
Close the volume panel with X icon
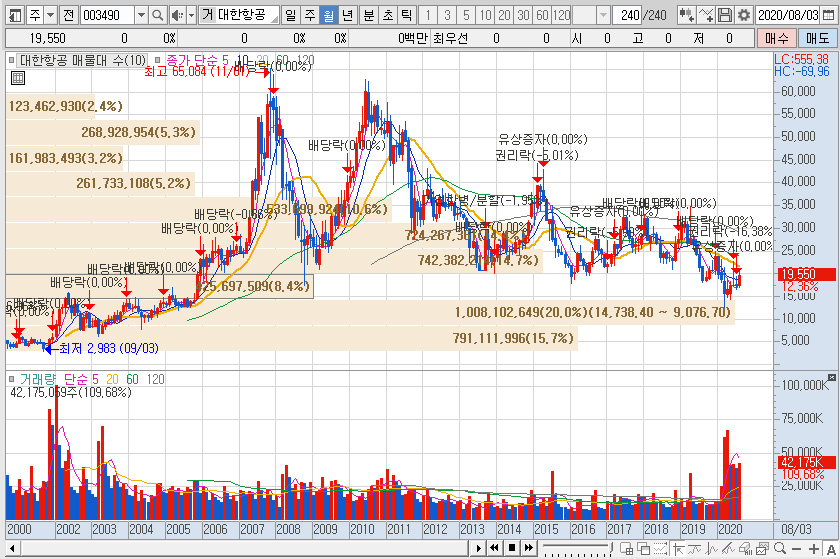[831, 377]
